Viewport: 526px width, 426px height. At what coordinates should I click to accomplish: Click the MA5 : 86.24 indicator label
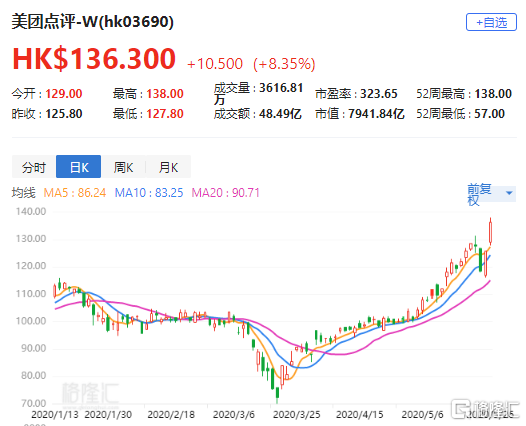[75, 193]
